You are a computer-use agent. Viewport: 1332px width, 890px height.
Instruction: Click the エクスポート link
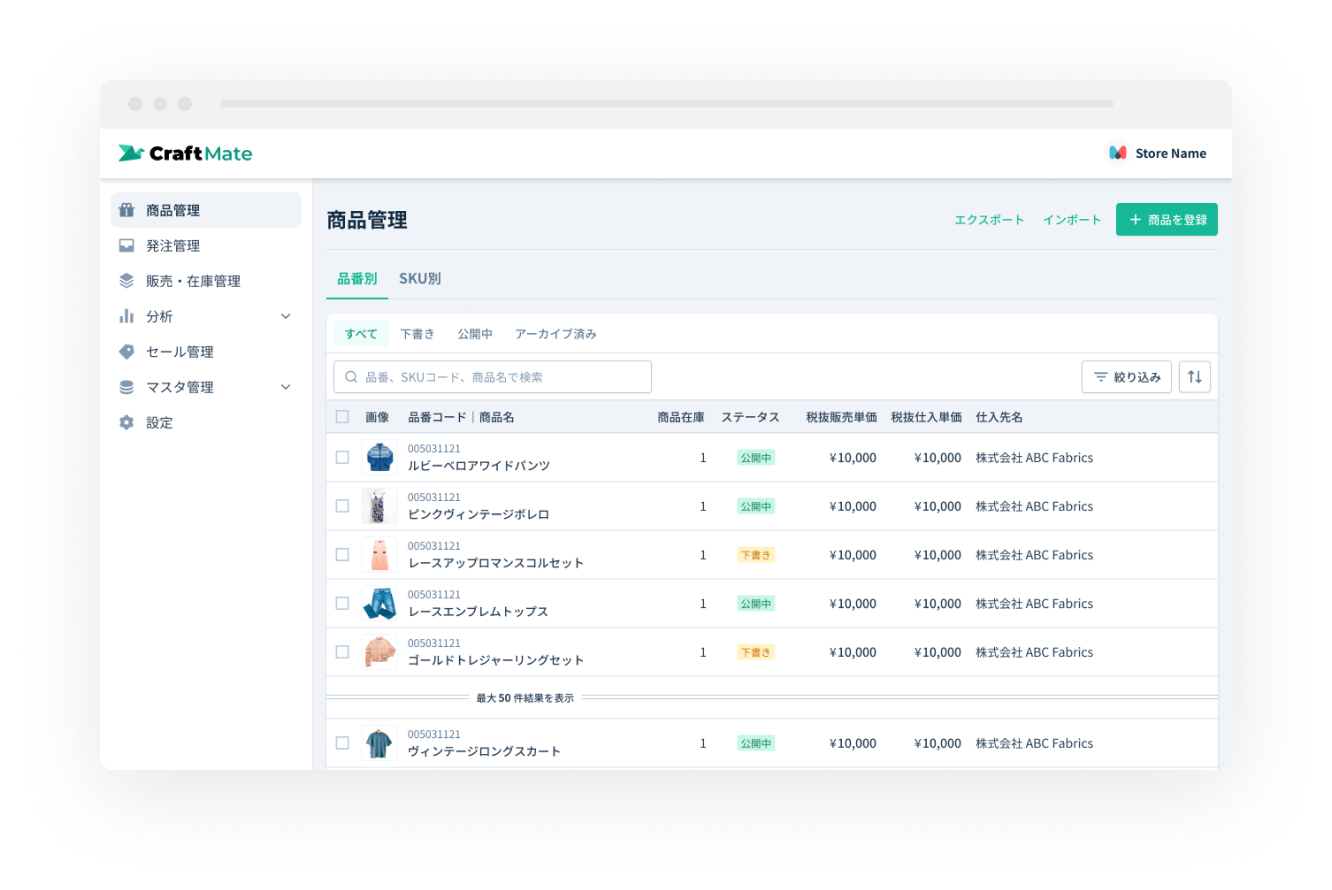click(989, 220)
